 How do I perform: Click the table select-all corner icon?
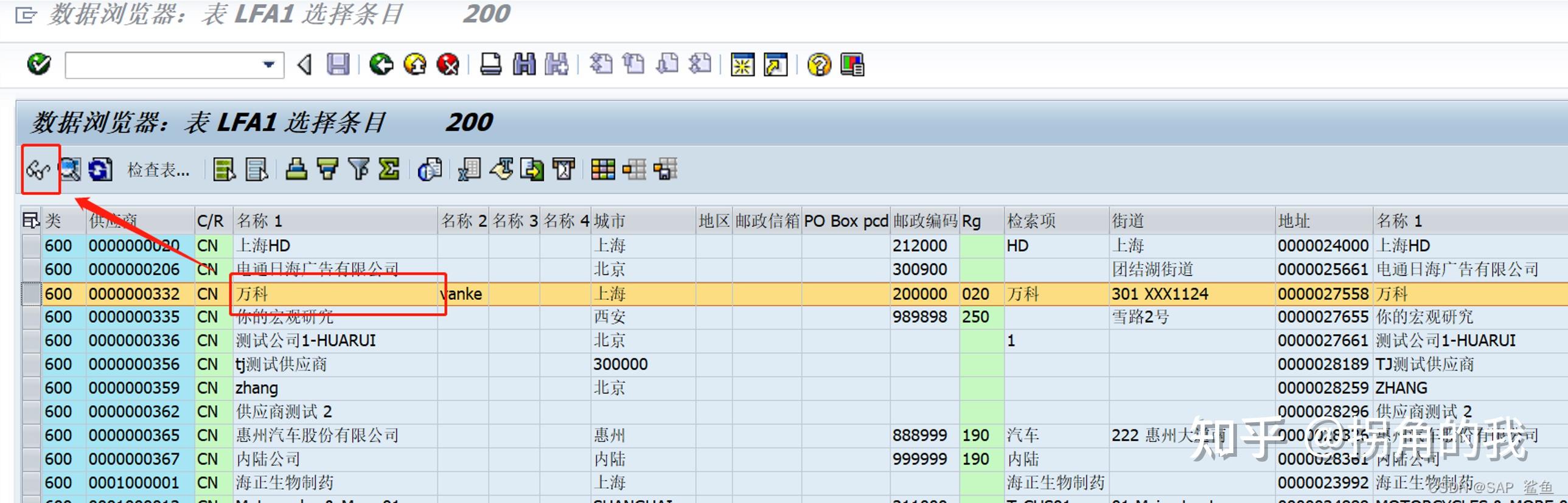[30, 220]
